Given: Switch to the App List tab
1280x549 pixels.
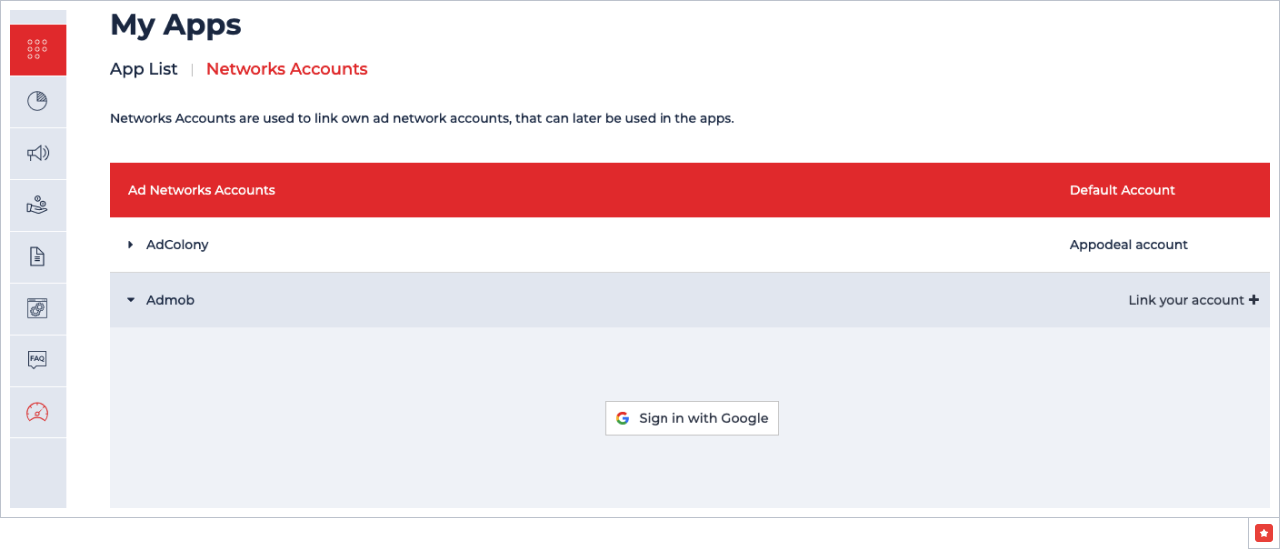Looking at the screenshot, I should click(144, 69).
